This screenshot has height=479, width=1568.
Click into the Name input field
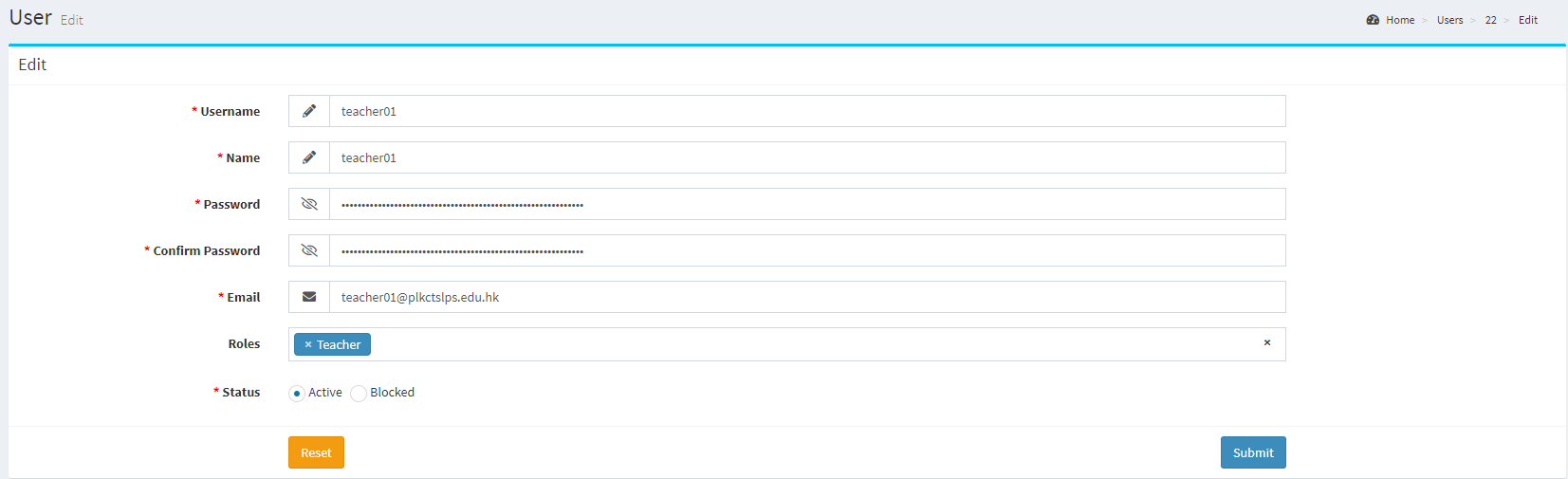806,157
